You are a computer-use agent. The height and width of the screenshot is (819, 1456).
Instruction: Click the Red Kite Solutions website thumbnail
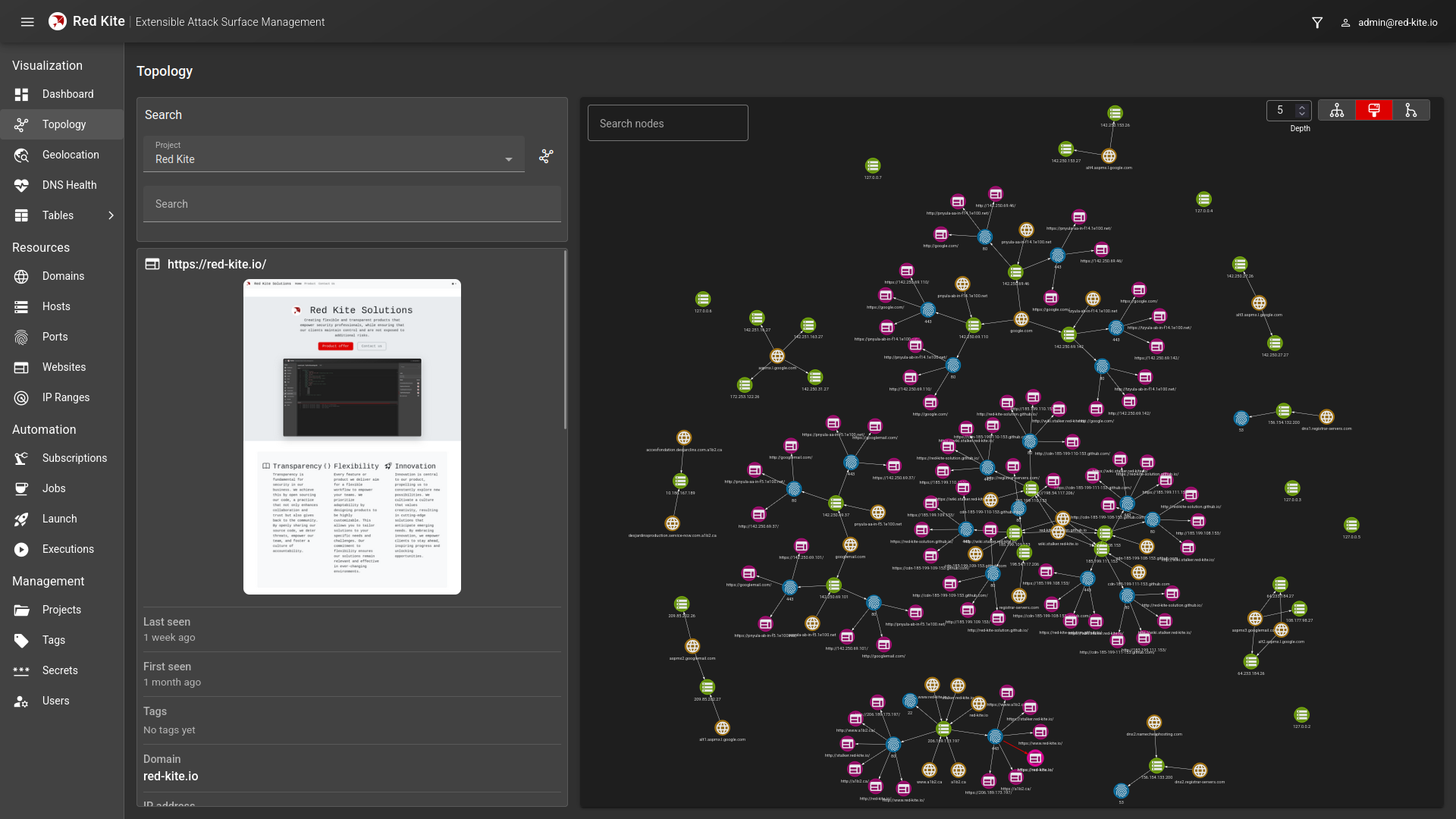click(x=351, y=437)
